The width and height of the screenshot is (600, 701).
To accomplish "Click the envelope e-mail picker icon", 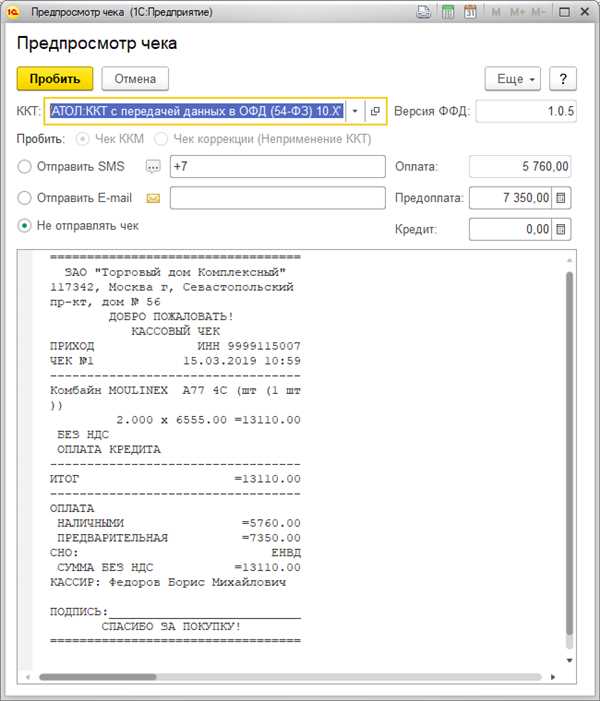I will pos(153,198).
